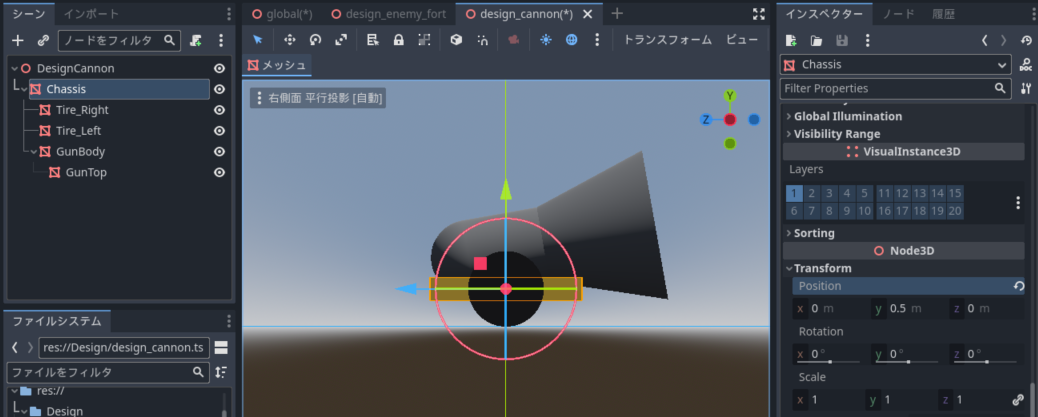The height and width of the screenshot is (417, 1038).
Task: Open the viewport view options menu
Action: 318,99
